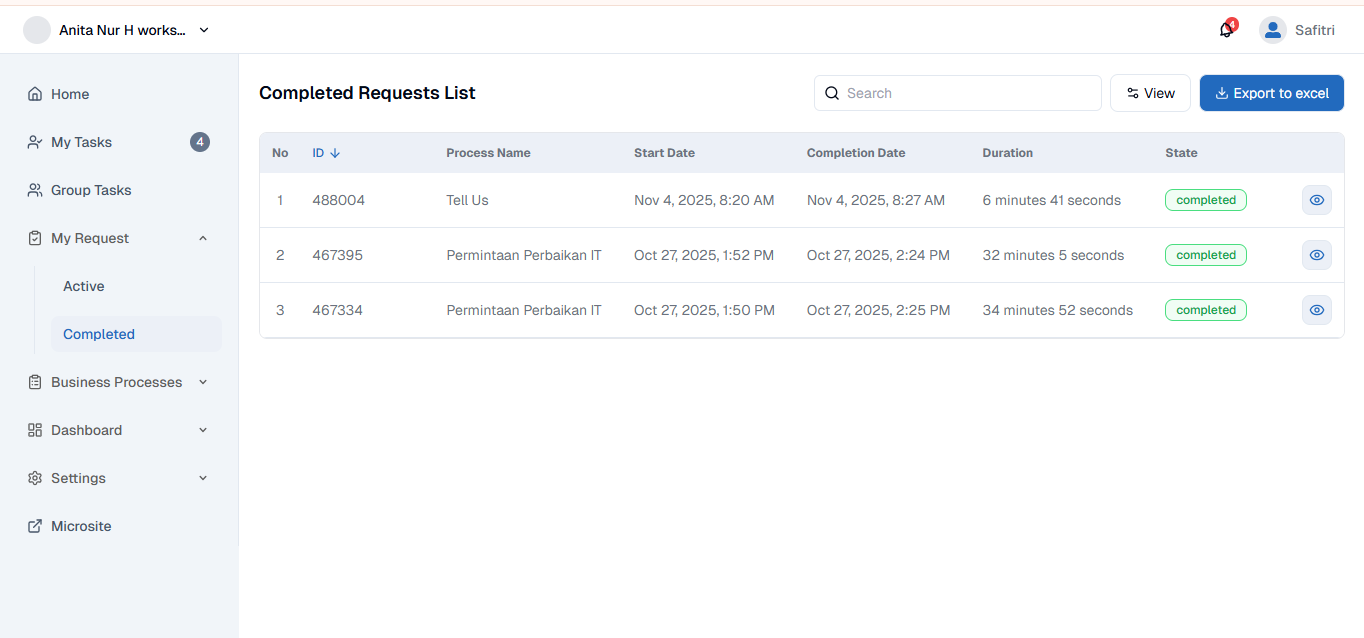Select the Settings gear icon
Image resolution: width=1364 pixels, height=638 pixels.
click(35, 477)
